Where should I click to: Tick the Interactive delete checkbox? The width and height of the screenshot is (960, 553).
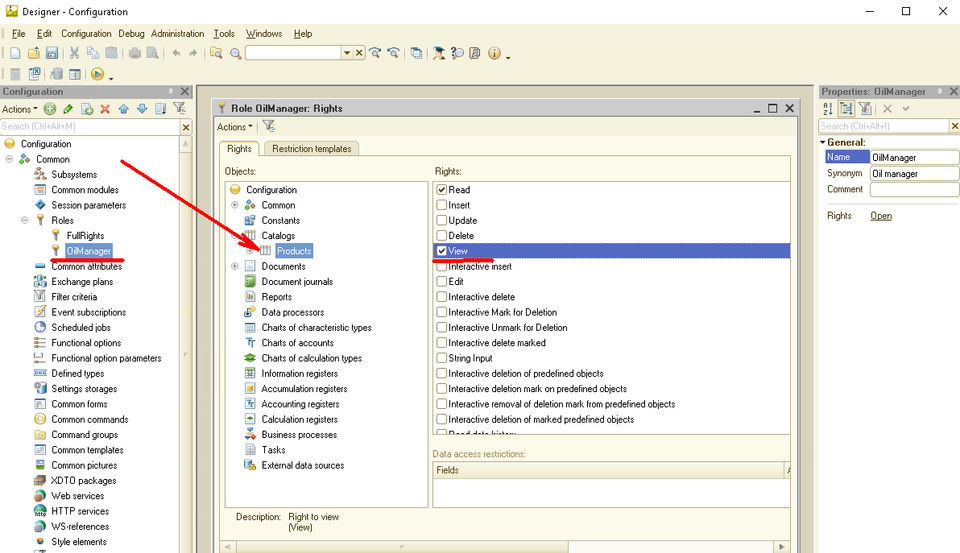(442, 297)
